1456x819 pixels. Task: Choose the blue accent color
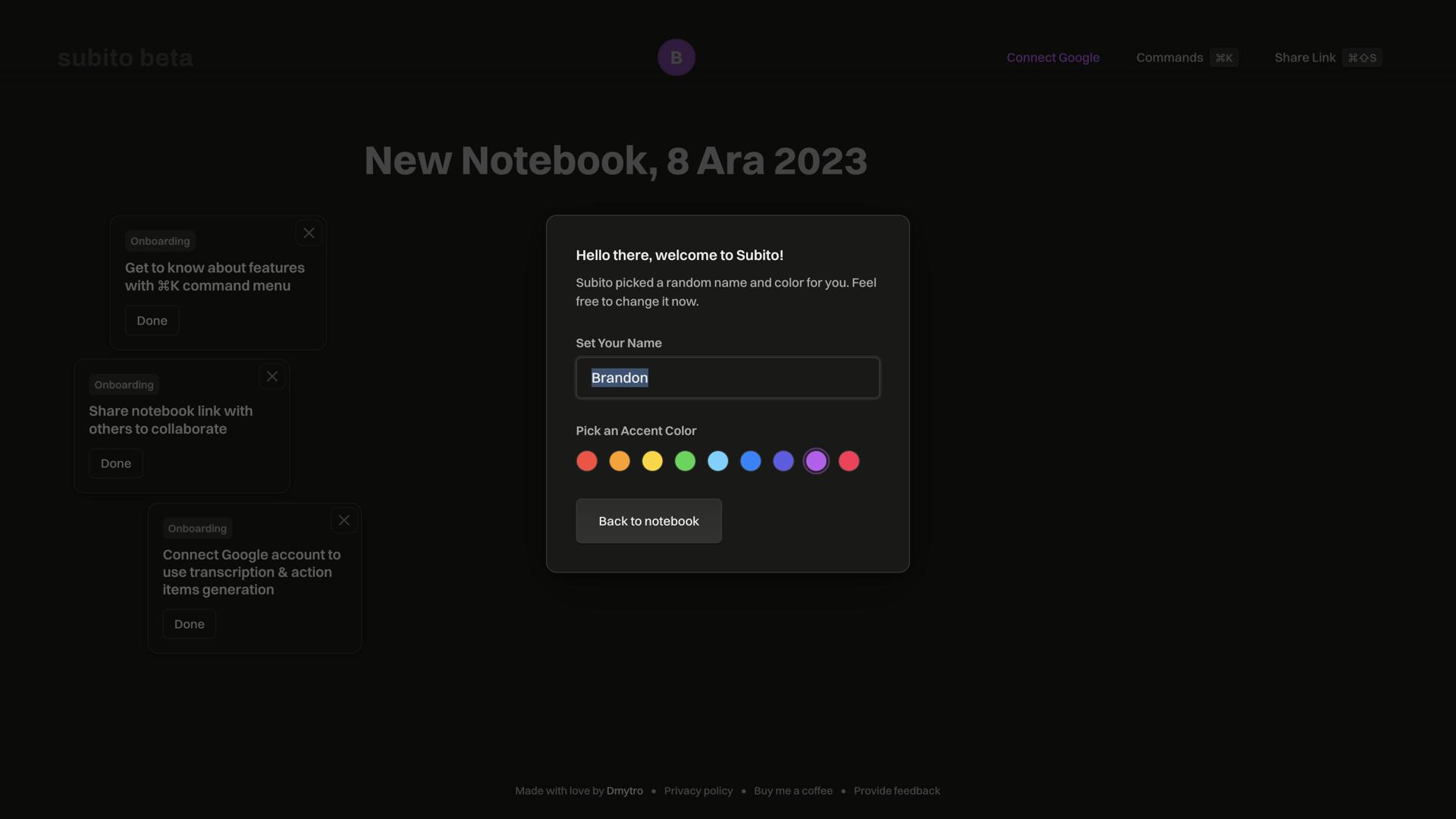pyautogui.click(x=751, y=461)
